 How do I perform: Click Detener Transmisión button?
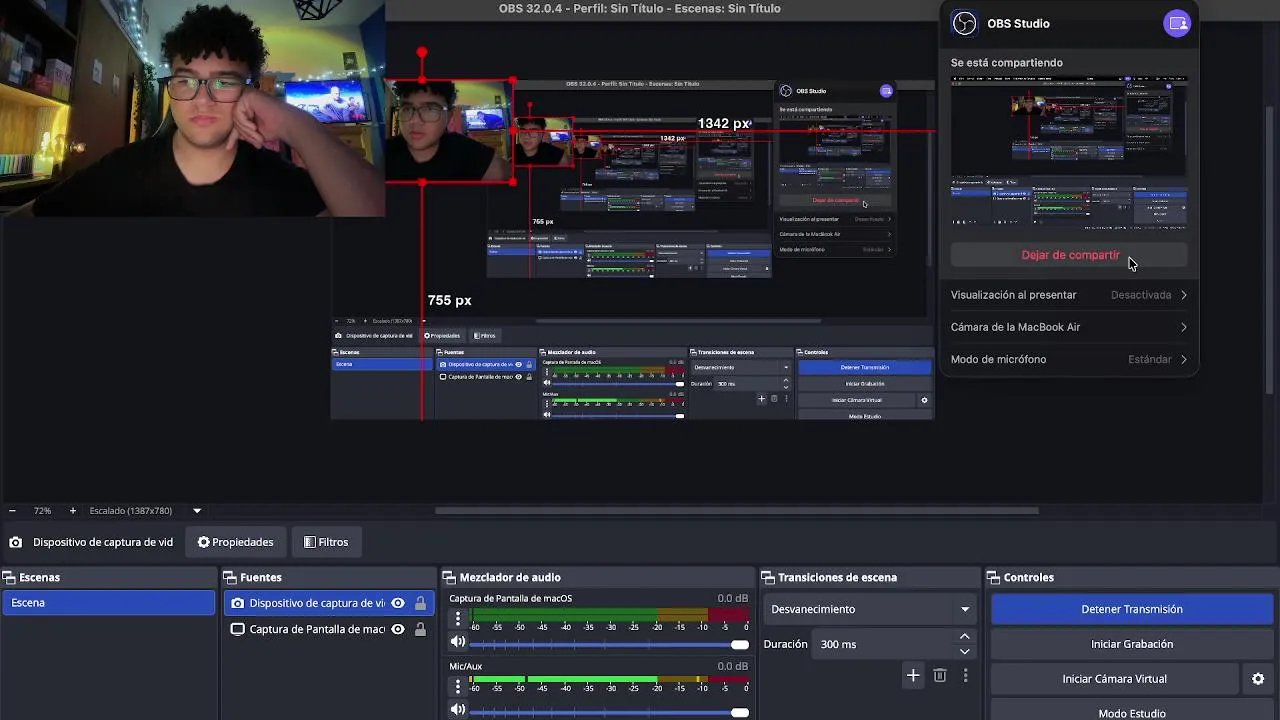(1132, 609)
